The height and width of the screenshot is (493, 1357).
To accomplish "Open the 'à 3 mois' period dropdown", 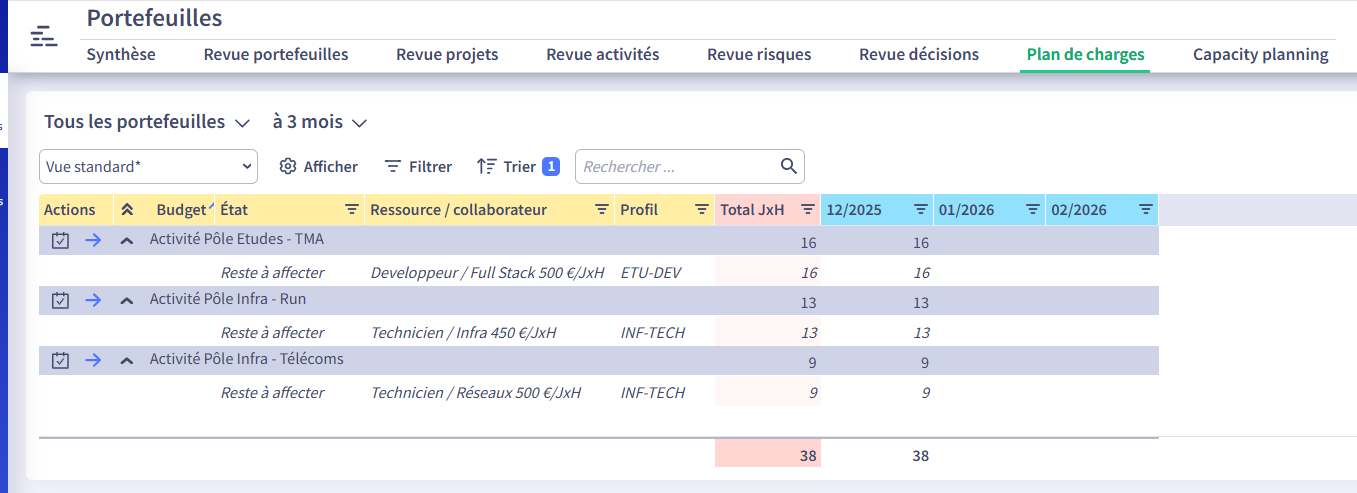I will pos(319,122).
